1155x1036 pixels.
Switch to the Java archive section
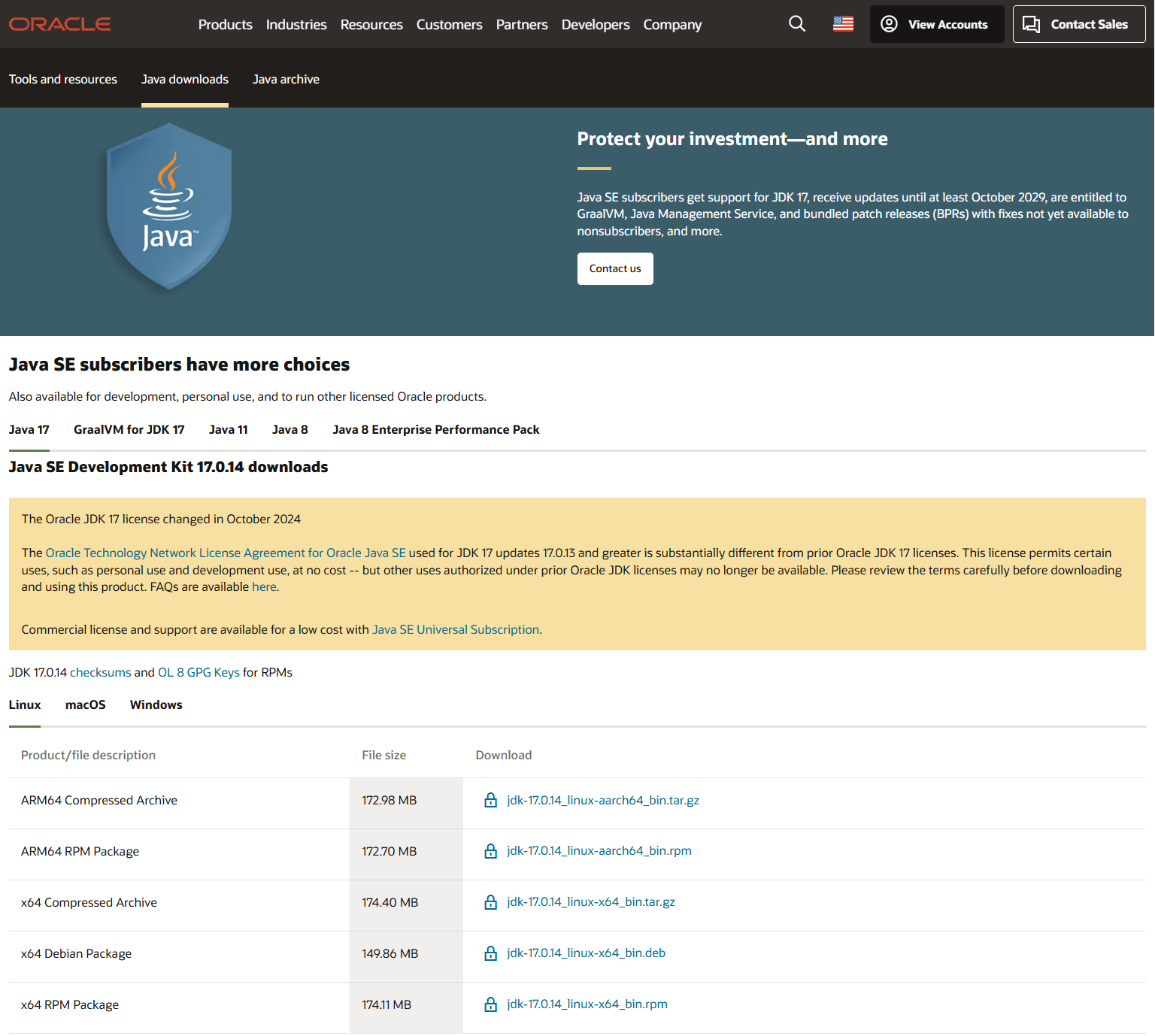pos(286,79)
